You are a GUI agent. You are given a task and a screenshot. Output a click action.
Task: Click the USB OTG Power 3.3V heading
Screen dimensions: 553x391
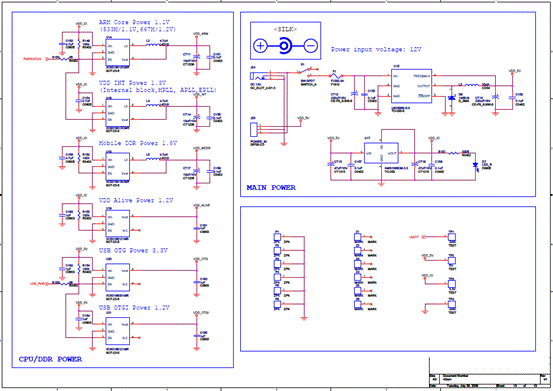[133, 250]
